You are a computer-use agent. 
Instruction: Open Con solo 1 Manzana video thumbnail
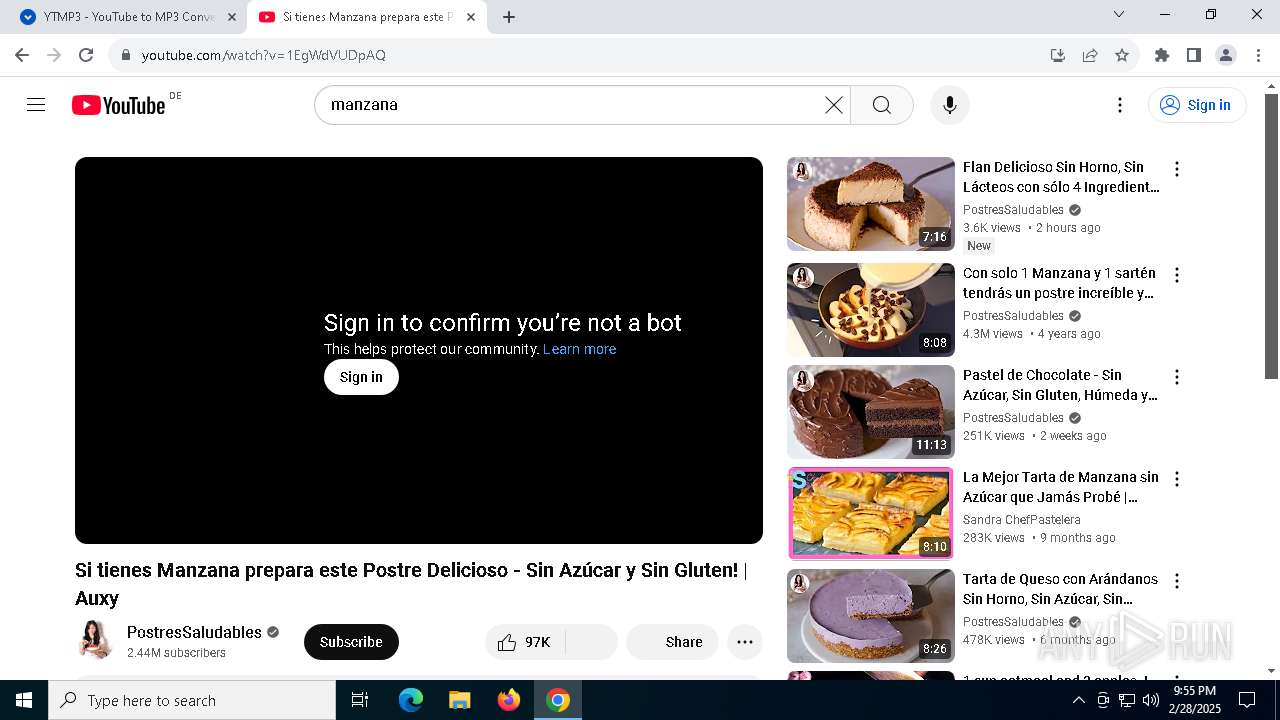click(871, 310)
